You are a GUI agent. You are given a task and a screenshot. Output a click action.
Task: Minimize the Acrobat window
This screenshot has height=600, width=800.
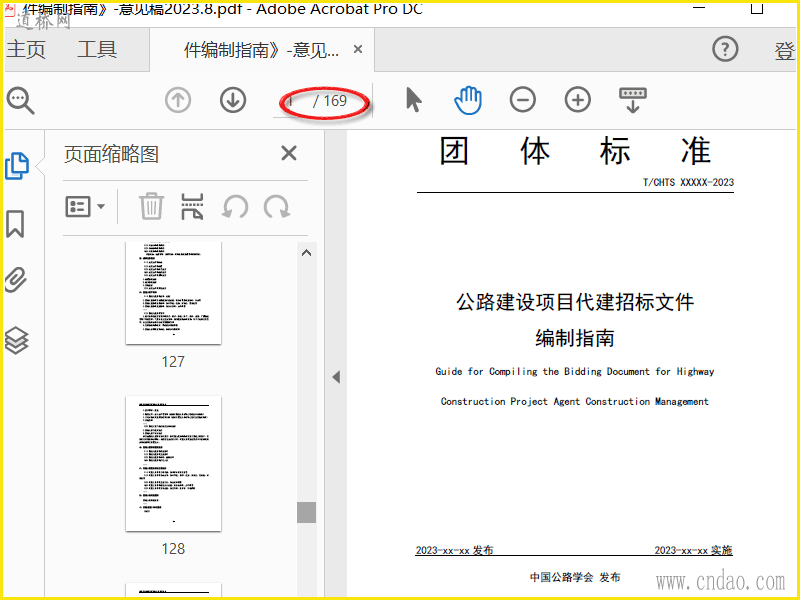tap(699, 7)
